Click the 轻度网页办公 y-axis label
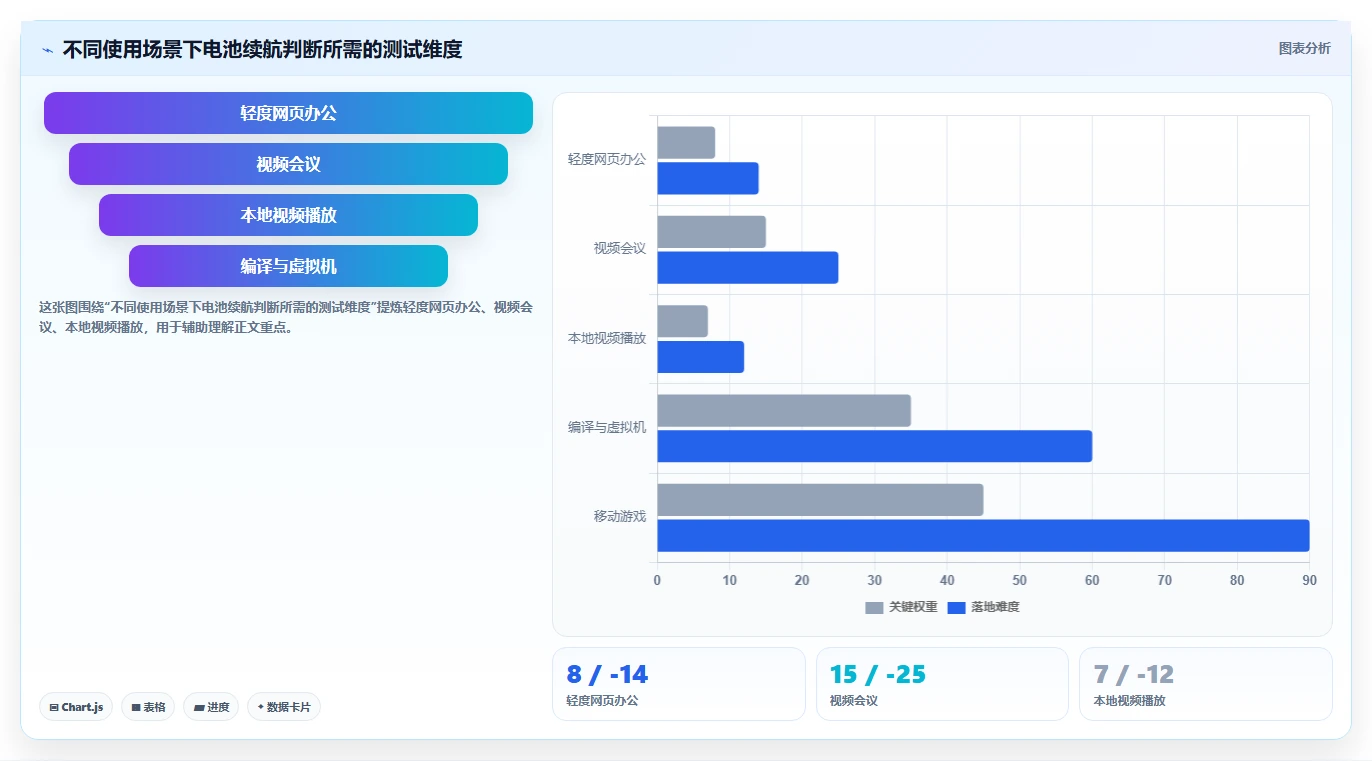The width and height of the screenshot is (1372, 761). 607,159
